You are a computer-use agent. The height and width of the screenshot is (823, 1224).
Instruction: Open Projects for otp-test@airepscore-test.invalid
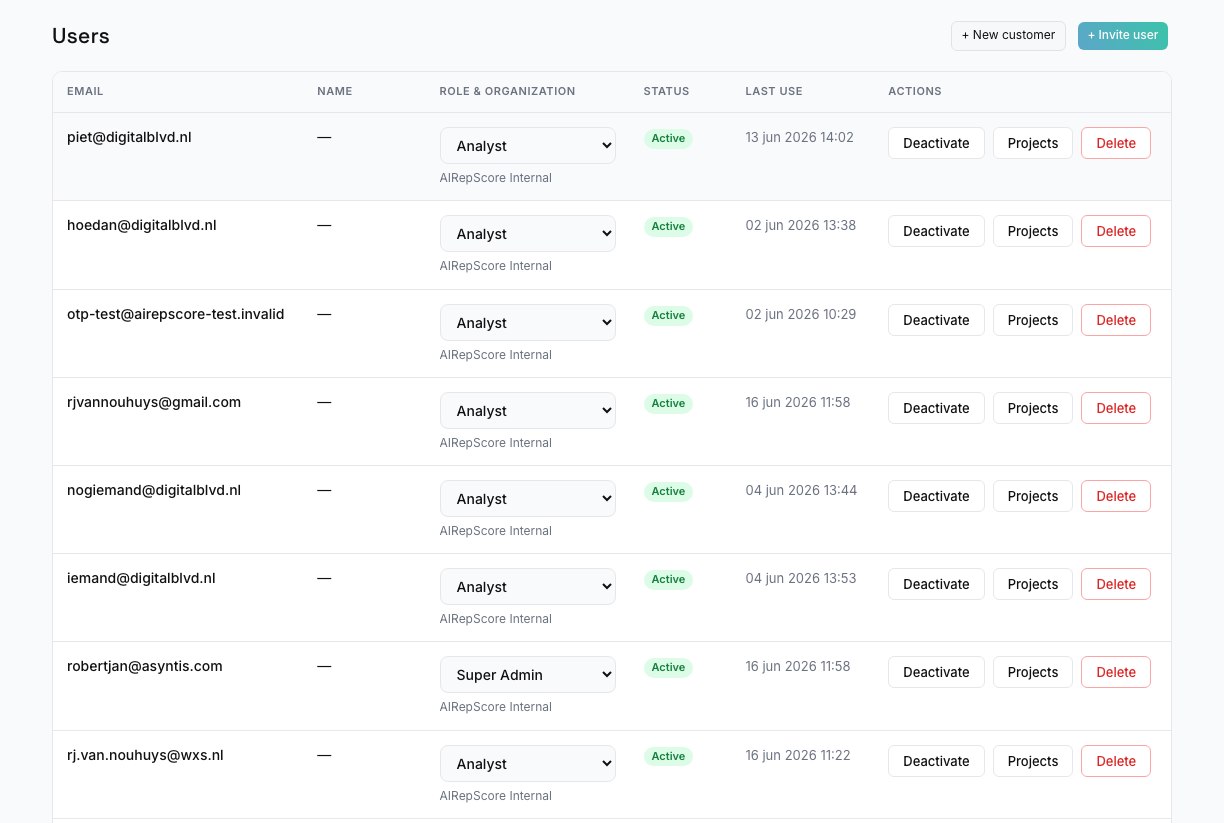coord(1033,320)
